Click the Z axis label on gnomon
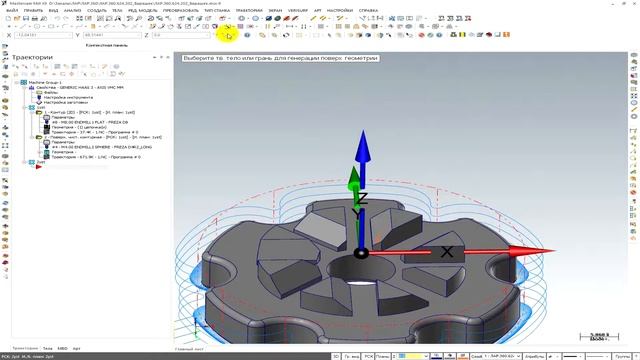This screenshot has width=640, height=360. click(362, 199)
